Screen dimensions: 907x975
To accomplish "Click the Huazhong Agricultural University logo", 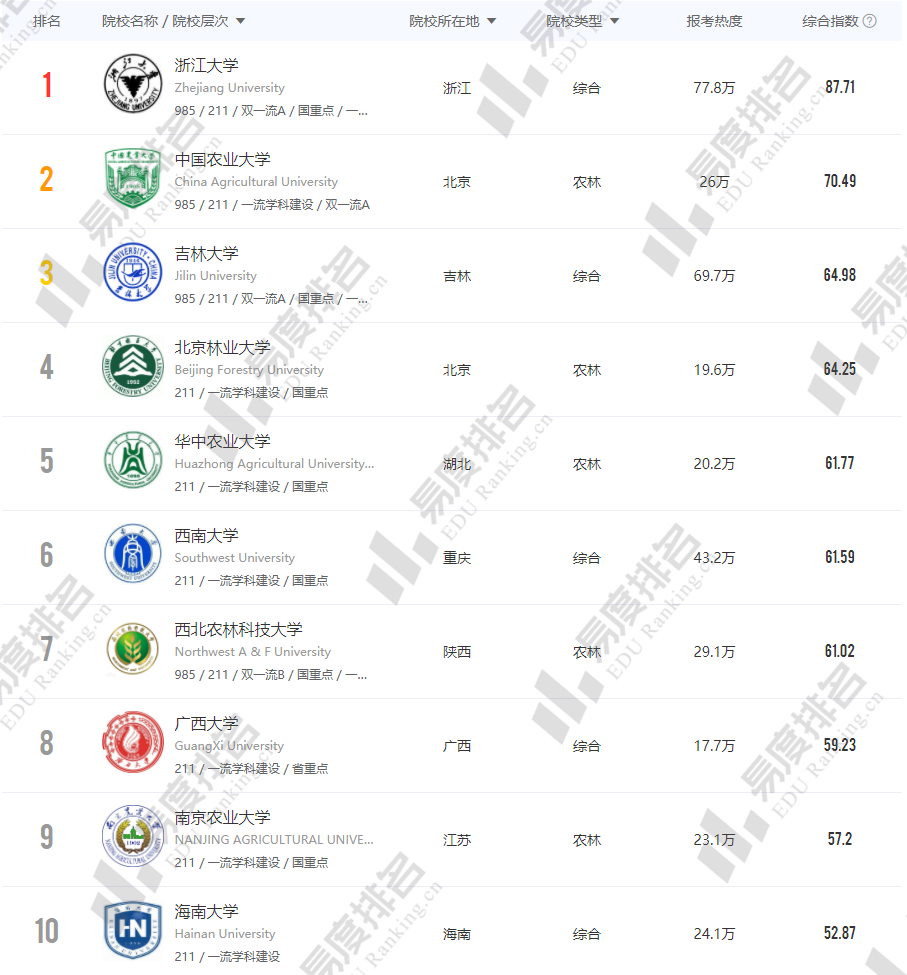I will click(x=133, y=461).
